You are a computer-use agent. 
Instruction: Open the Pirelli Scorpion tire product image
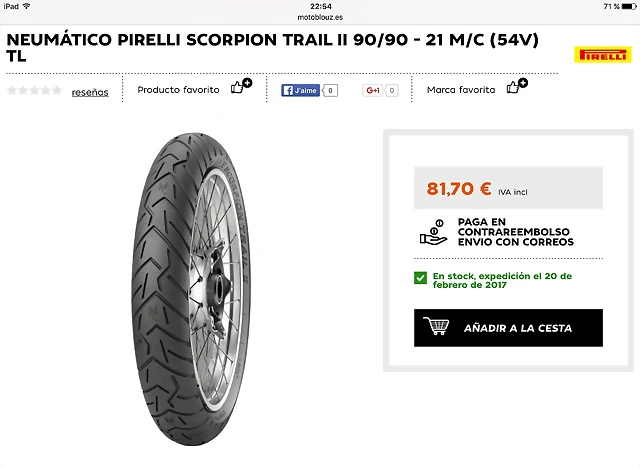tap(191, 288)
